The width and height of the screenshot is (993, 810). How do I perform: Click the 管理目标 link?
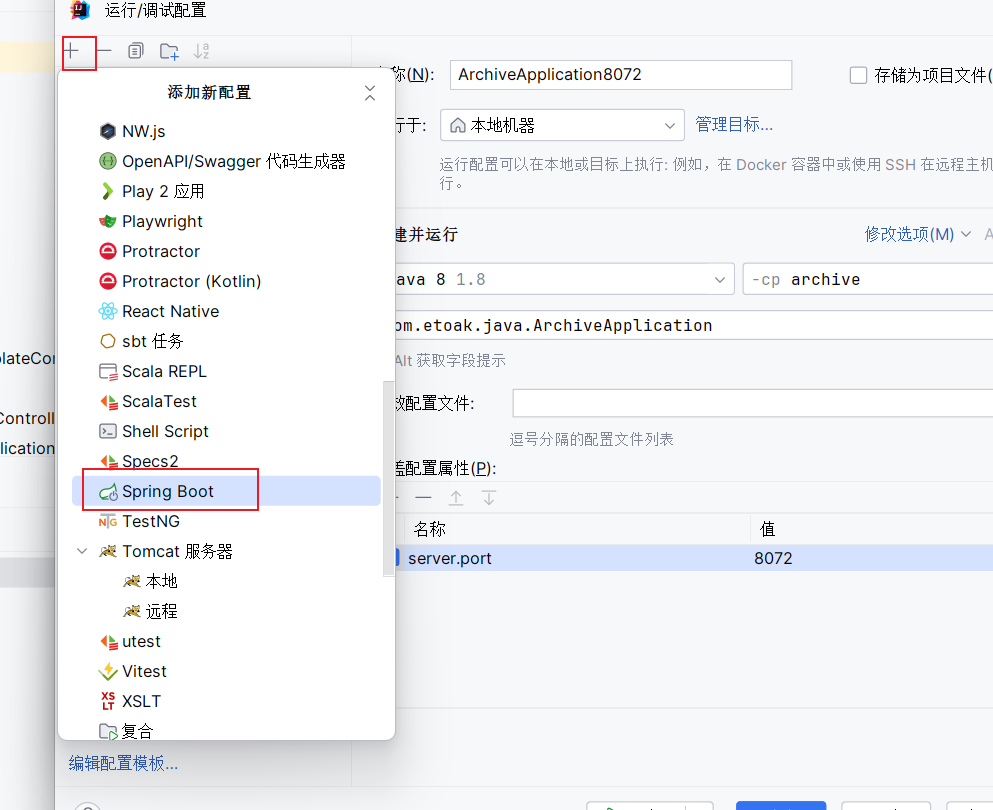734,125
